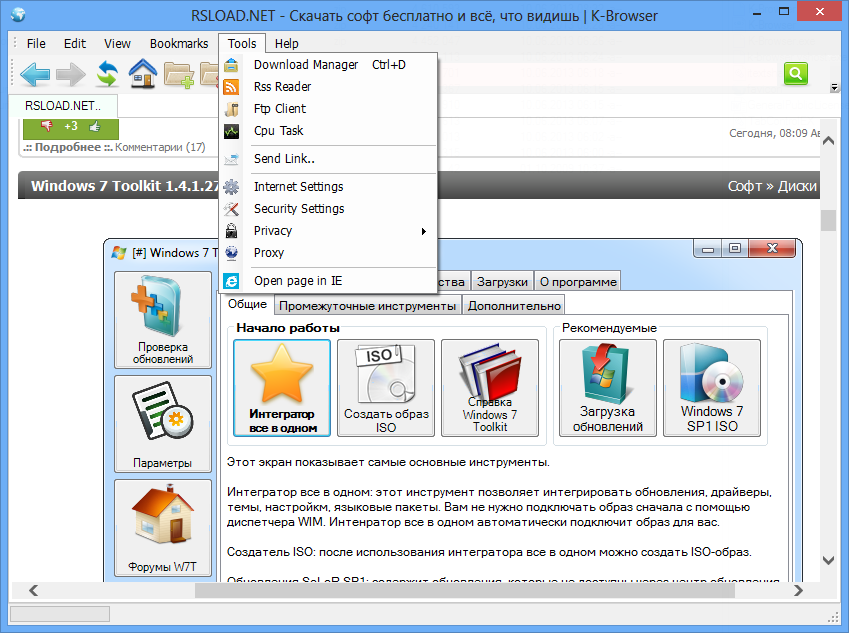Screen dimensions: 849x633
Task: Follow the Подробнее link
Action: (68, 147)
